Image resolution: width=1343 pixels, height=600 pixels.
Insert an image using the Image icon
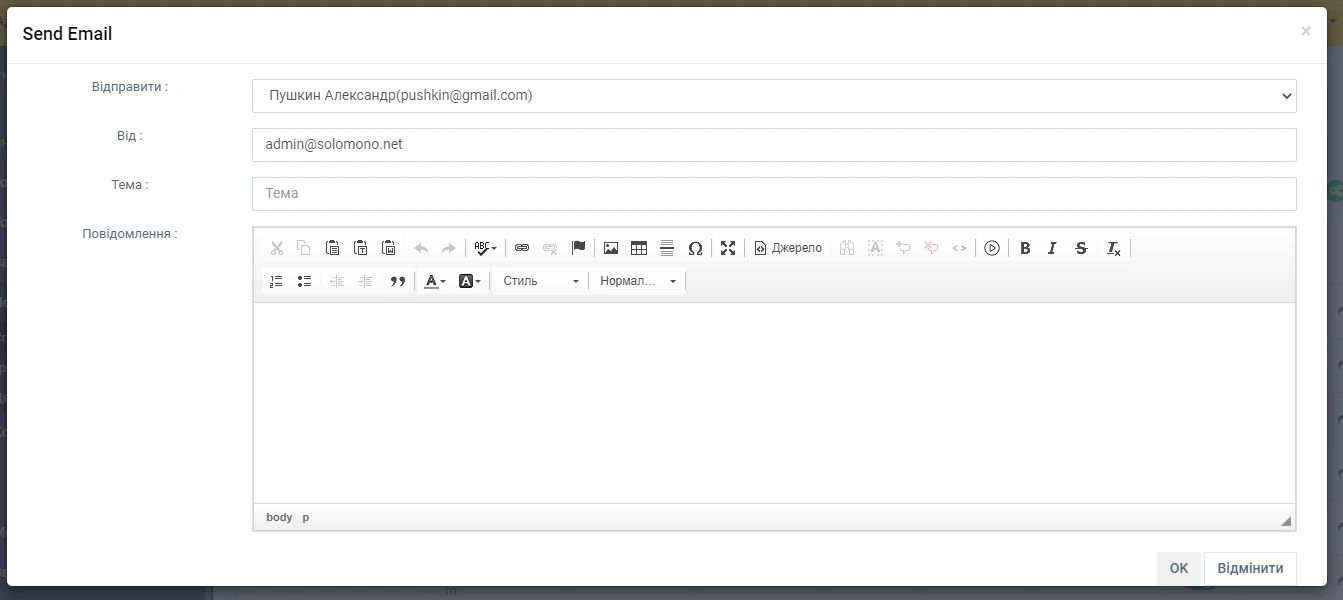coord(611,248)
